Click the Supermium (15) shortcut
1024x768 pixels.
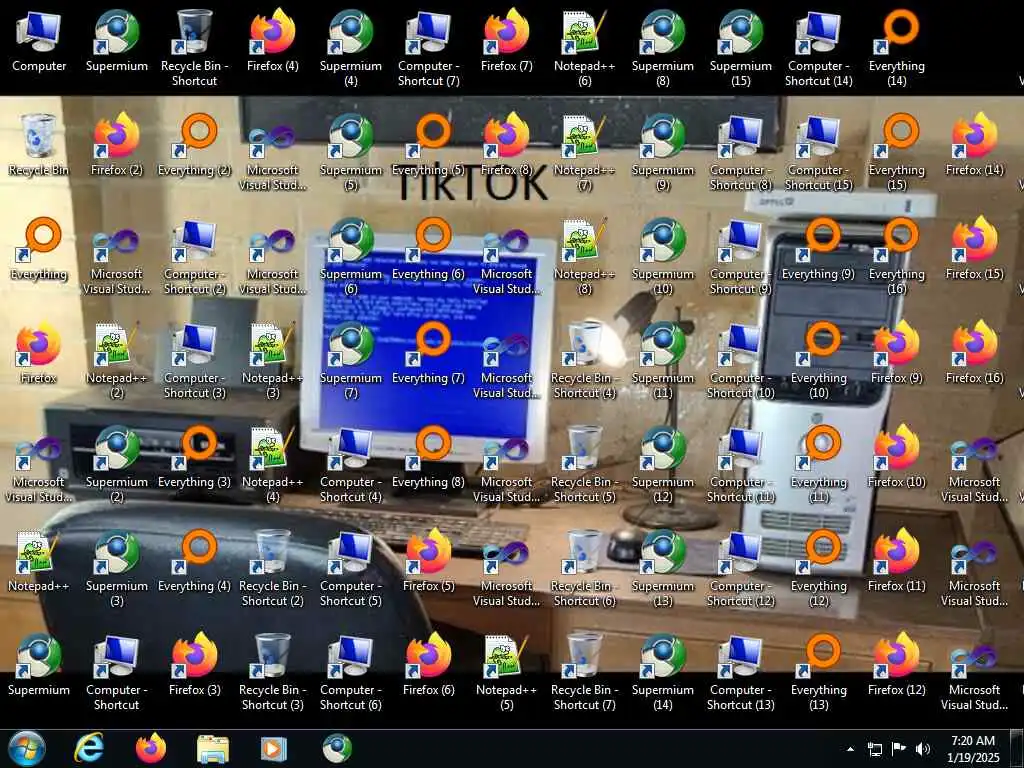(x=741, y=49)
